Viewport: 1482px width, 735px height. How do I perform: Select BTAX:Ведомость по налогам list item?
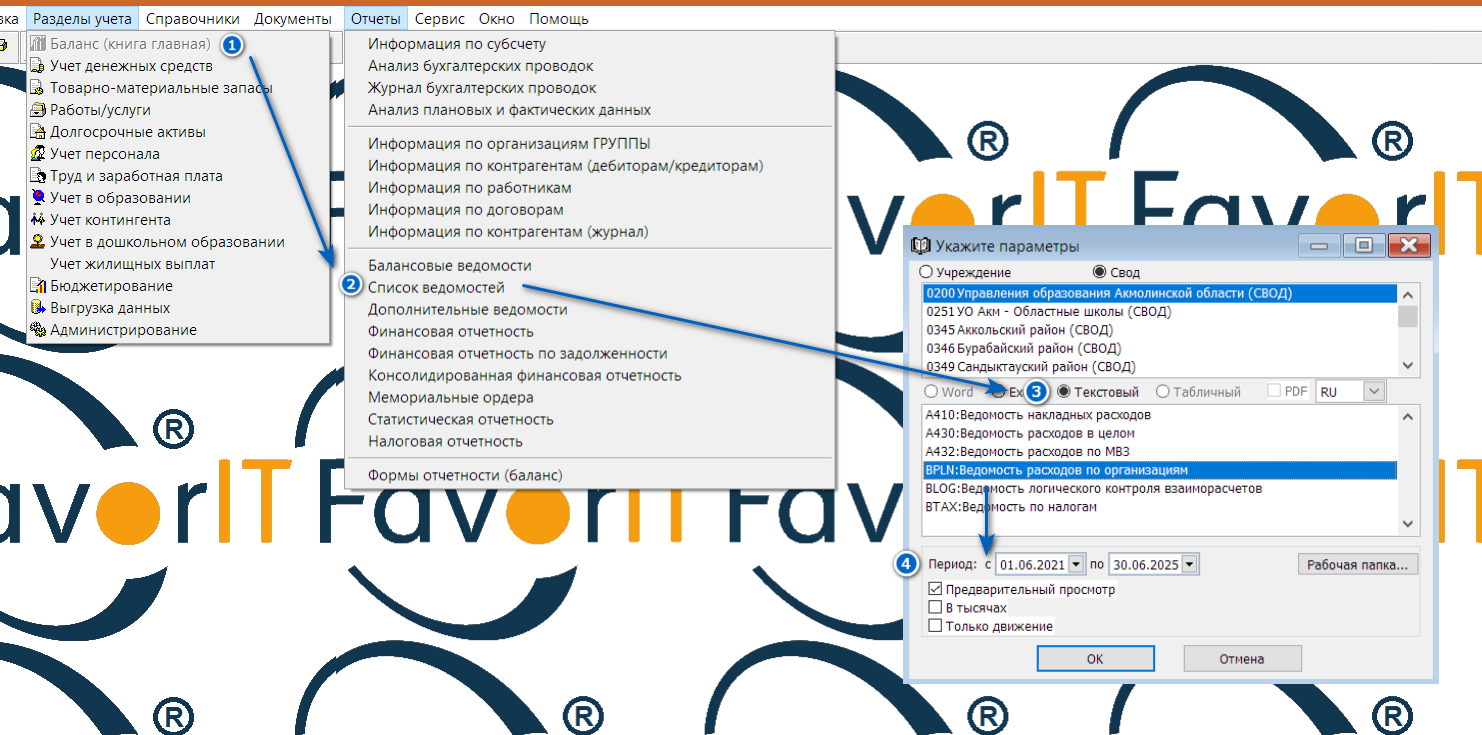[1011, 507]
